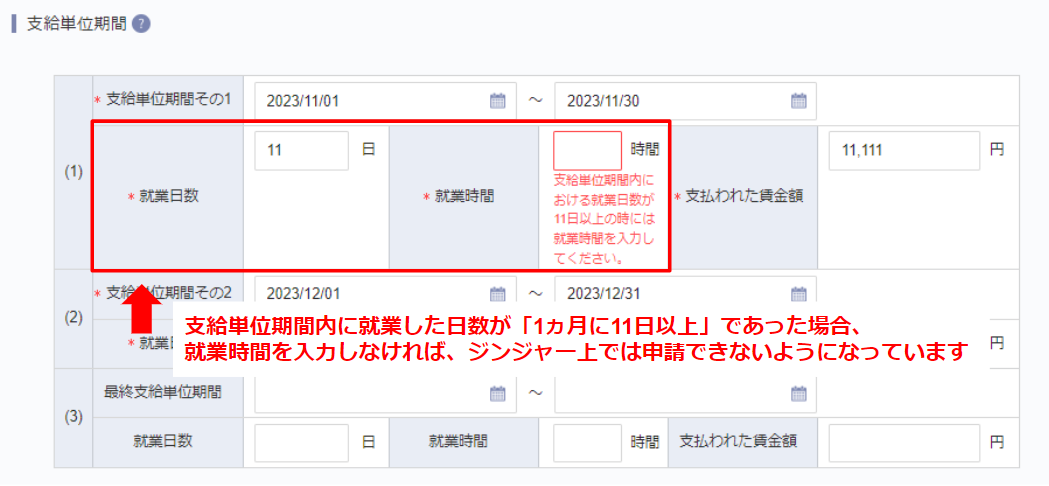Screen dimensions: 1049x486
Task: Click the help icon beside 支給単位期間
Action: pyautogui.click(x=141, y=24)
